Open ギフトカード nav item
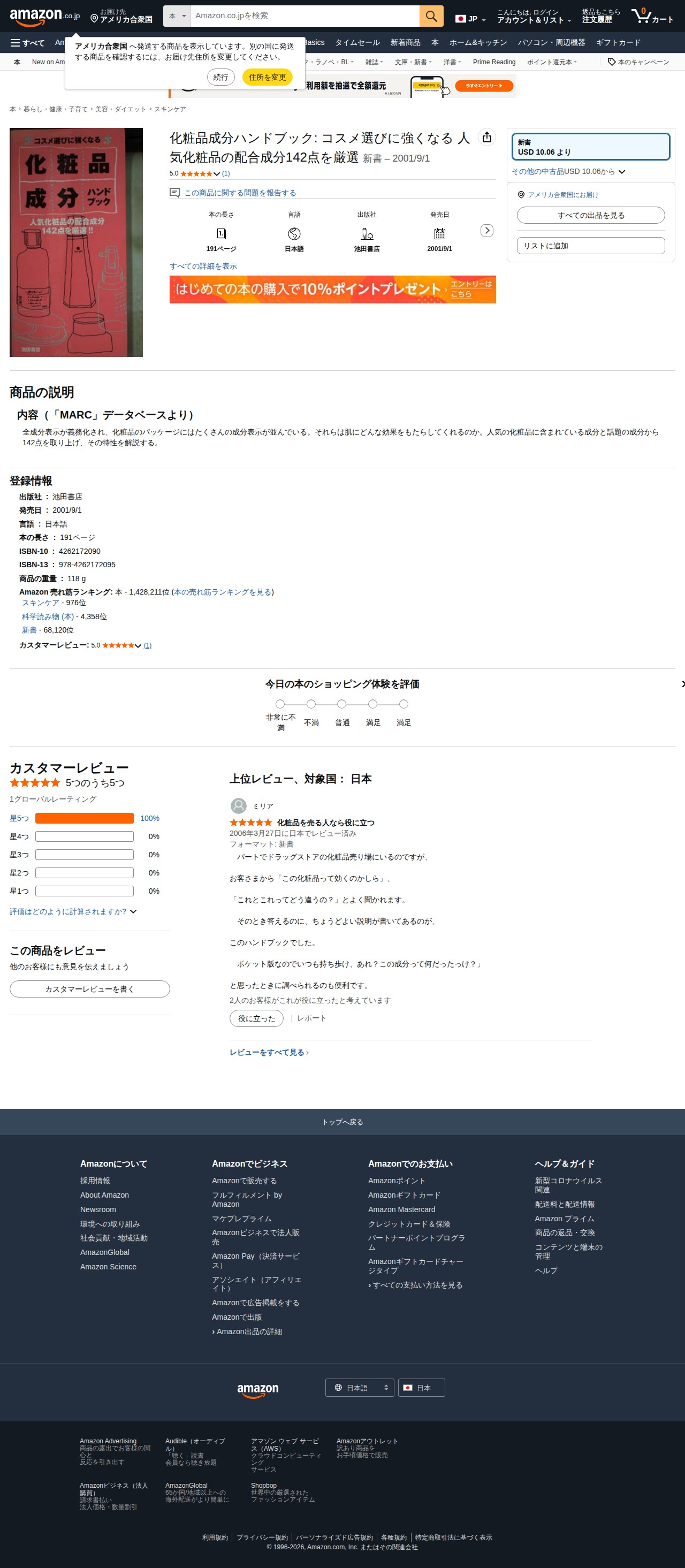Image resolution: width=685 pixels, height=1568 pixels. 618,43
